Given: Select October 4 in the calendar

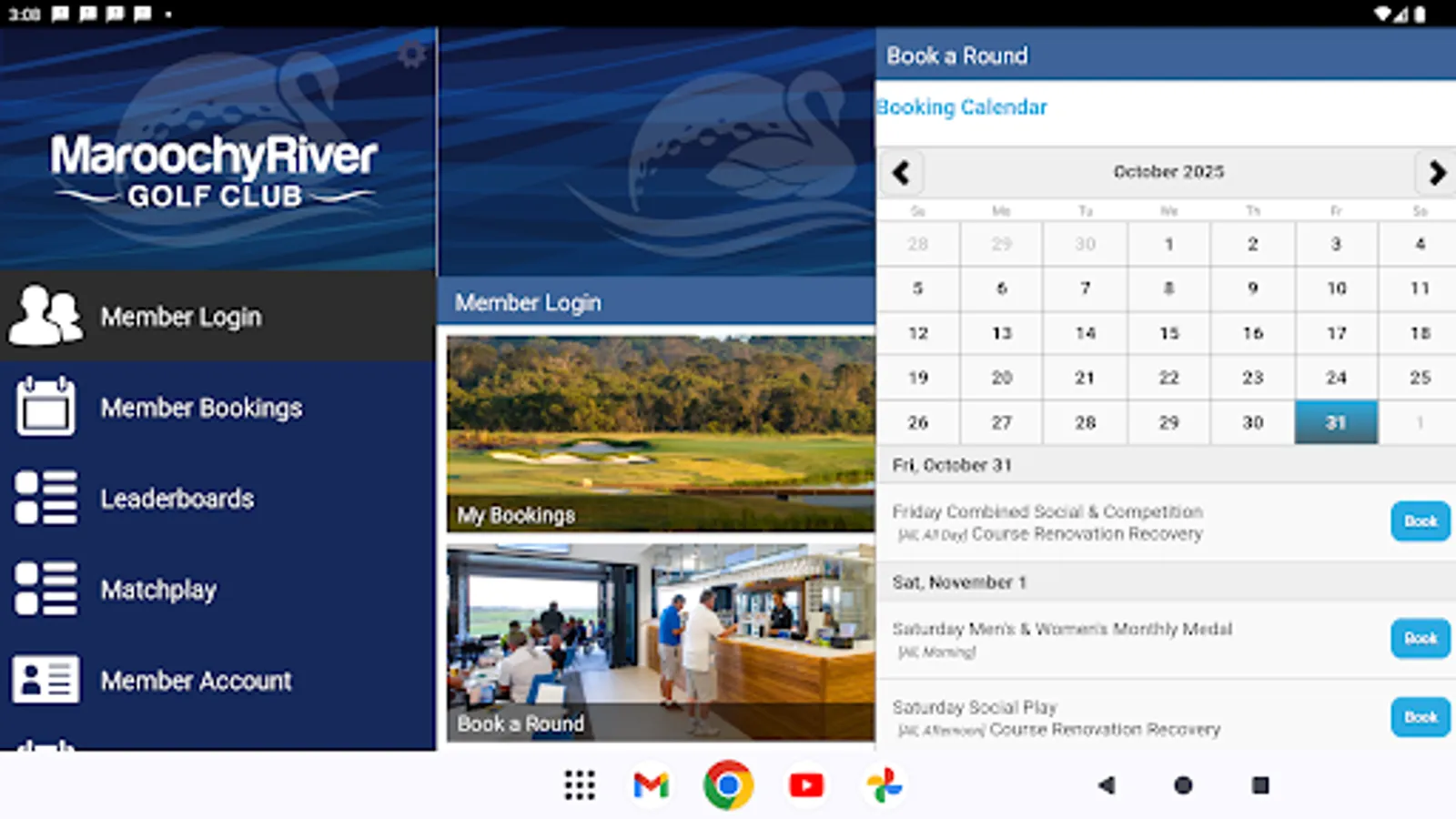Looking at the screenshot, I should pyautogui.click(x=1420, y=244).
